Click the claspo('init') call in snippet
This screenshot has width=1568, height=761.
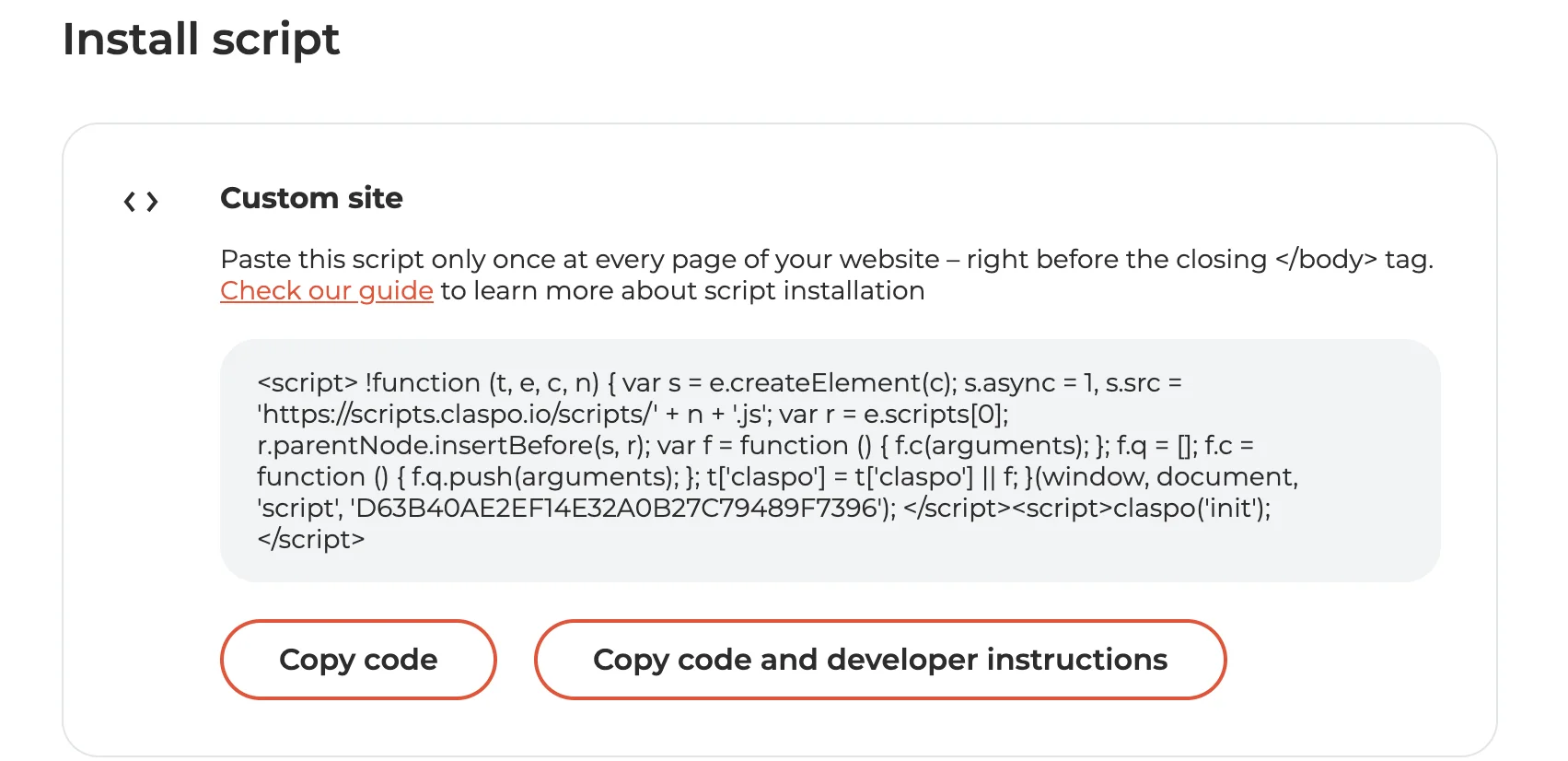(1191, 509)
